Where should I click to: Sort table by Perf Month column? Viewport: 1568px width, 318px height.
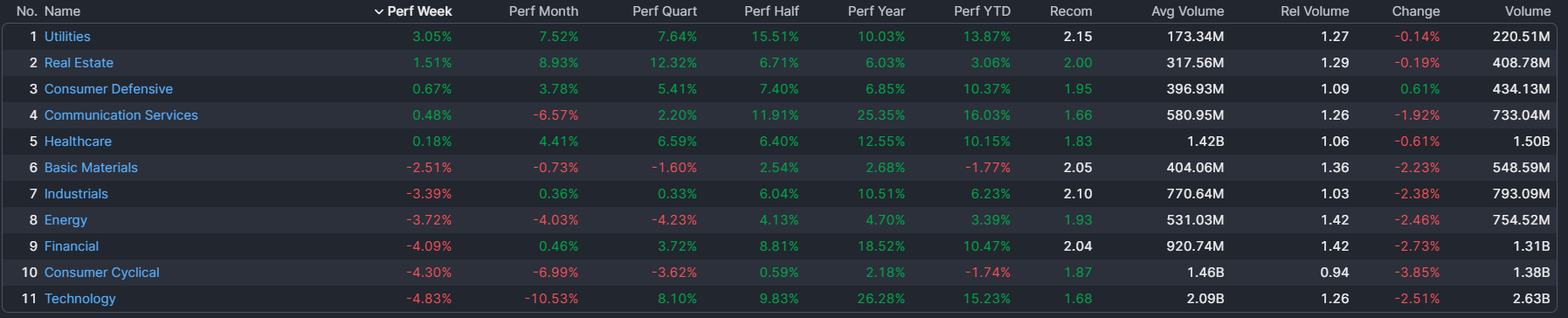[543, 11]
